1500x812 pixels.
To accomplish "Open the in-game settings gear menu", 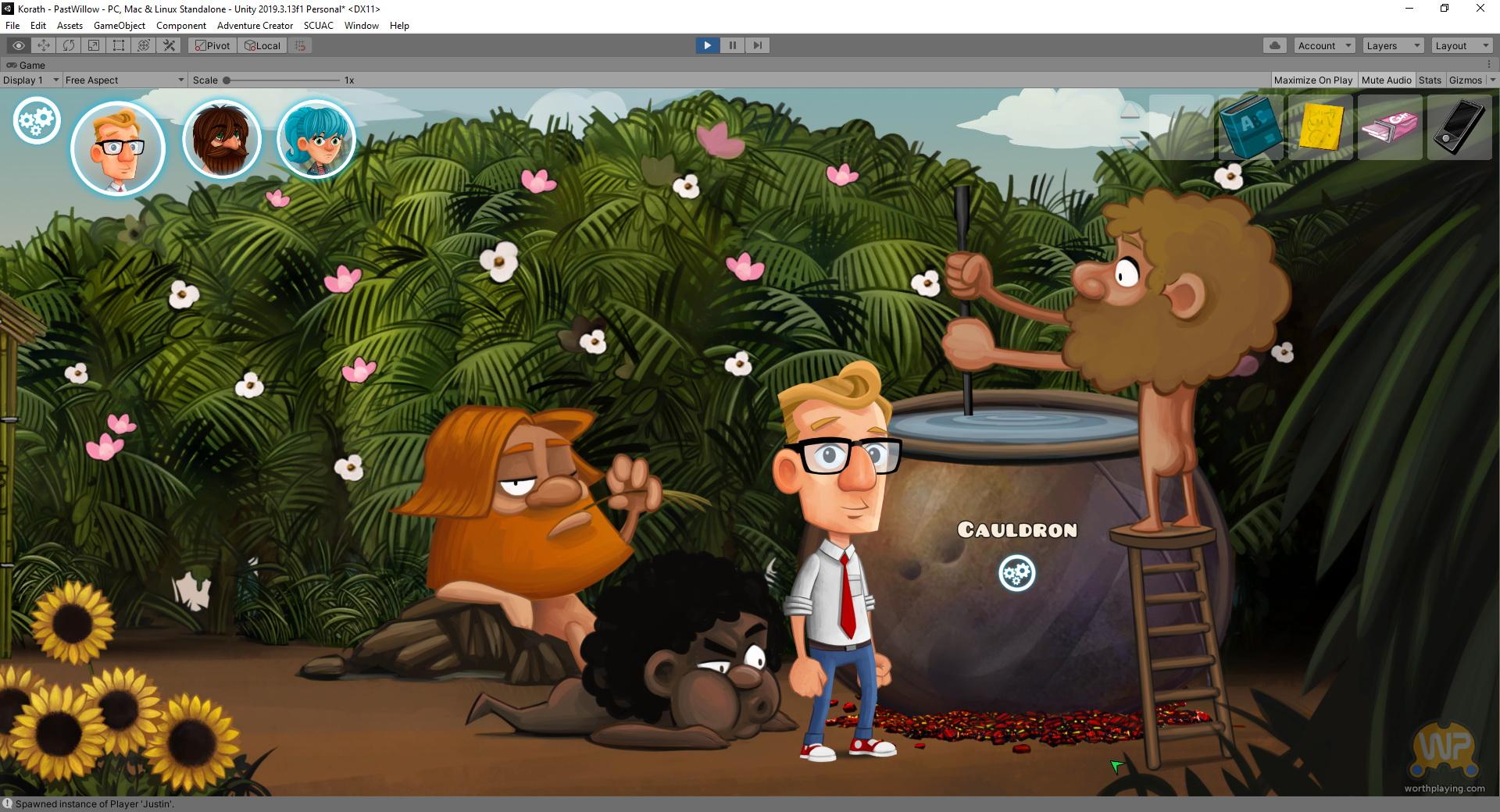I will pyautogui.click(x=36, y=120).
